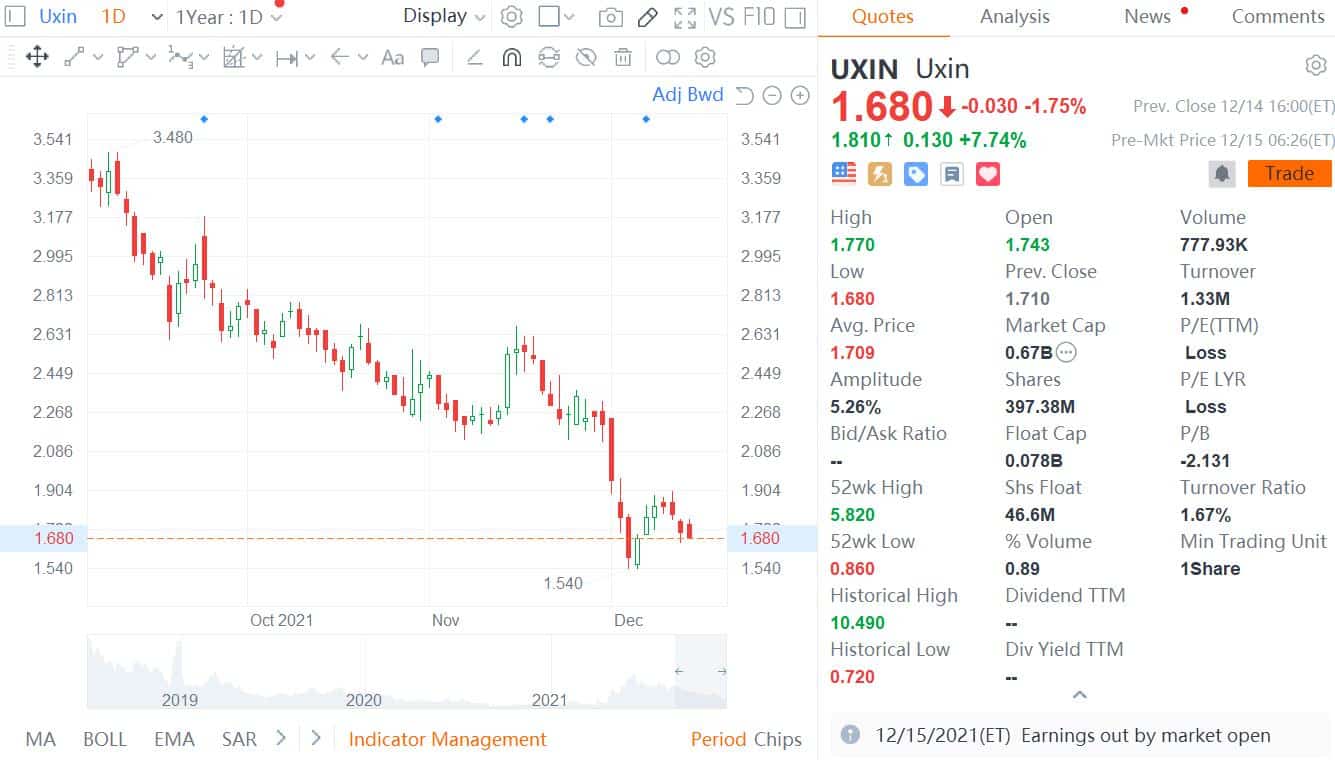The height and width of the screenshot is (760, 1335).
Task: Open the 1Year : 1D timeframe dropdown
Action: point(220,17)
